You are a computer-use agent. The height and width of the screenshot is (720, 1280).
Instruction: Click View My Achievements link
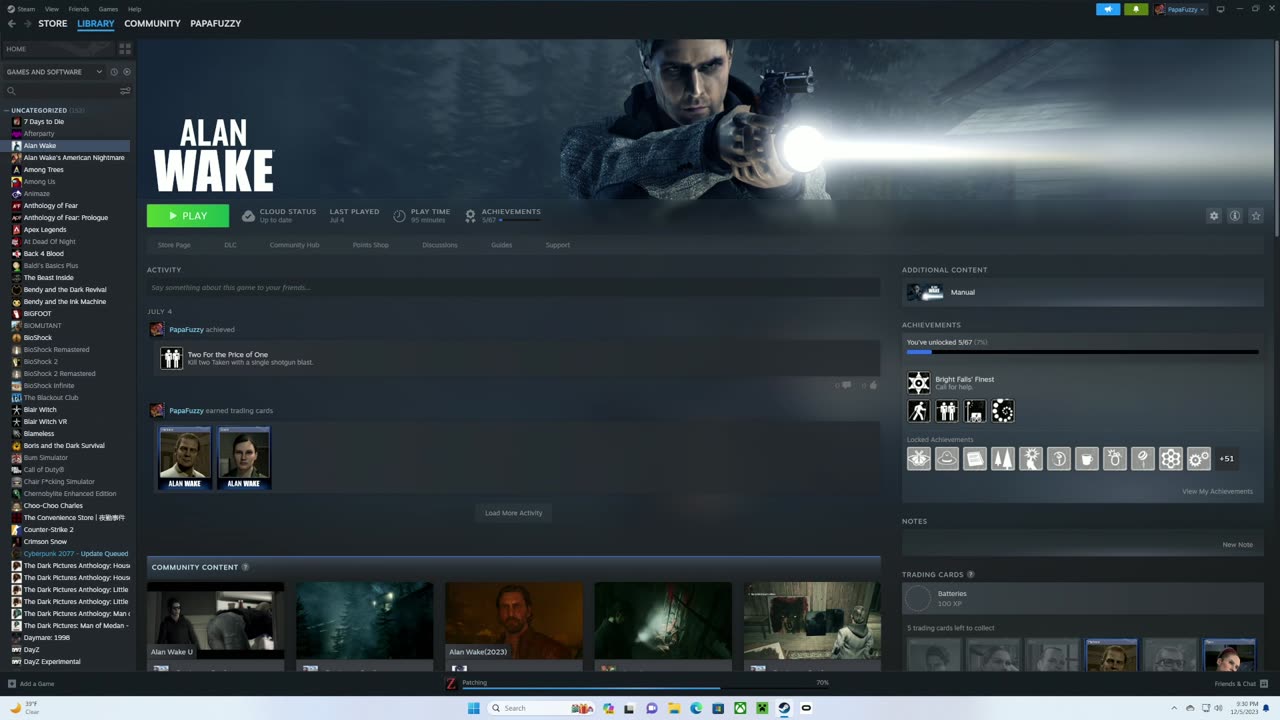pos(1217,491)
